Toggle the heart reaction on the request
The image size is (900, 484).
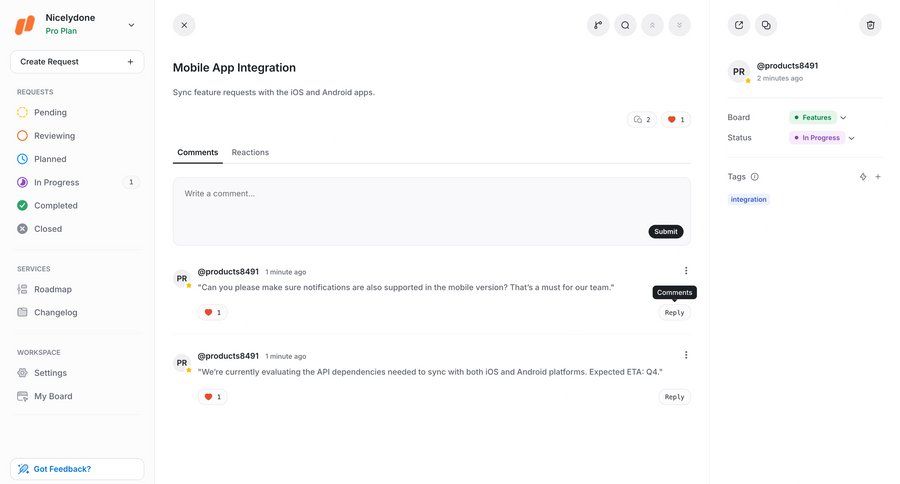676,120
